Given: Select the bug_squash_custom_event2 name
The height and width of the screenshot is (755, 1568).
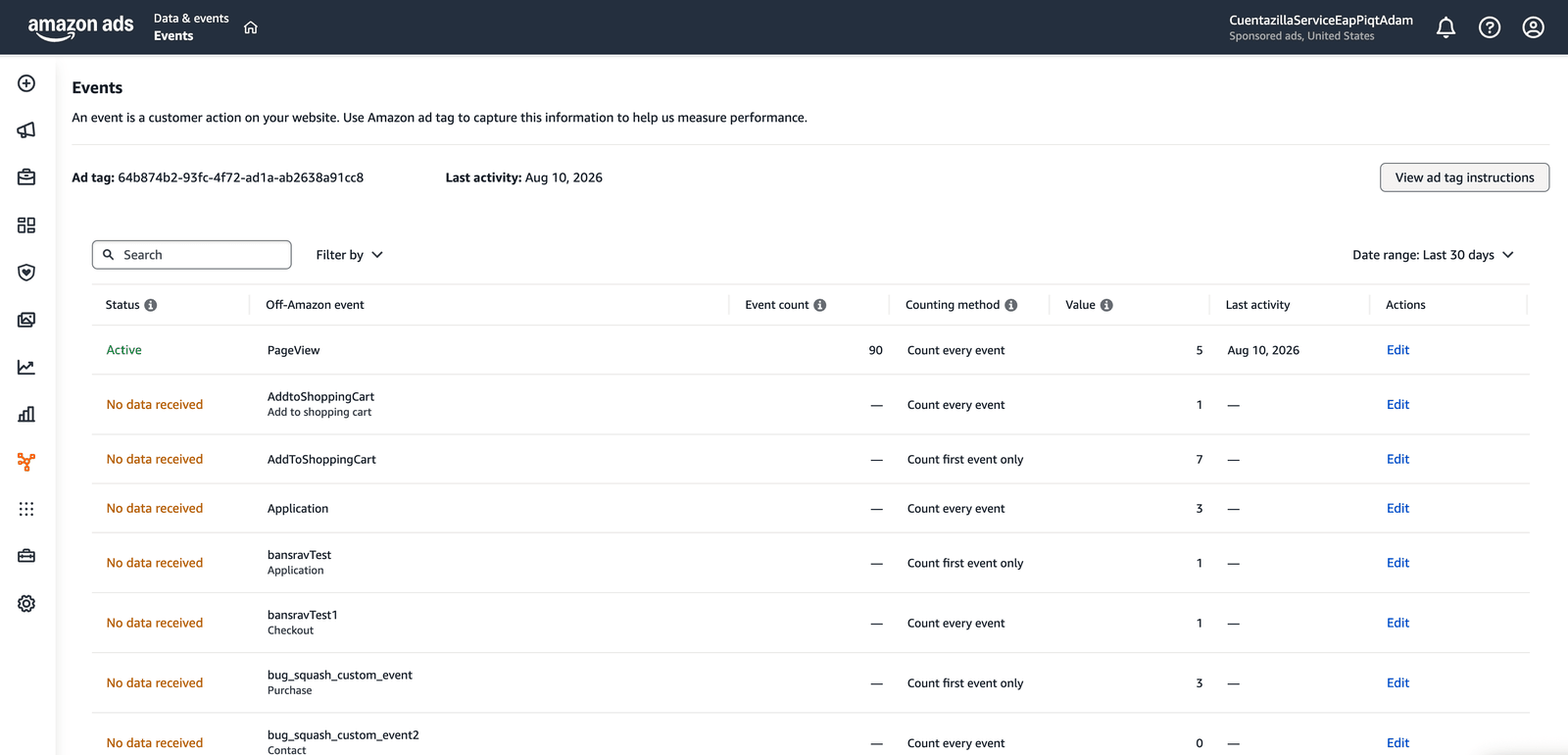Looking at the screenshot, I should point(343,735).
